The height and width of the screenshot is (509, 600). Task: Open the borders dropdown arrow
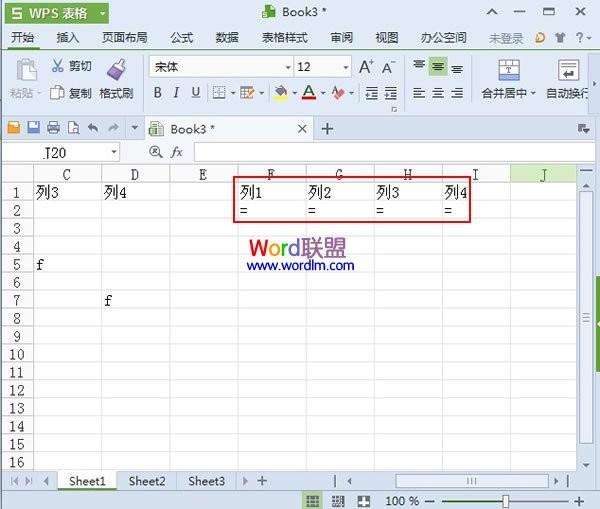[233, 93]
